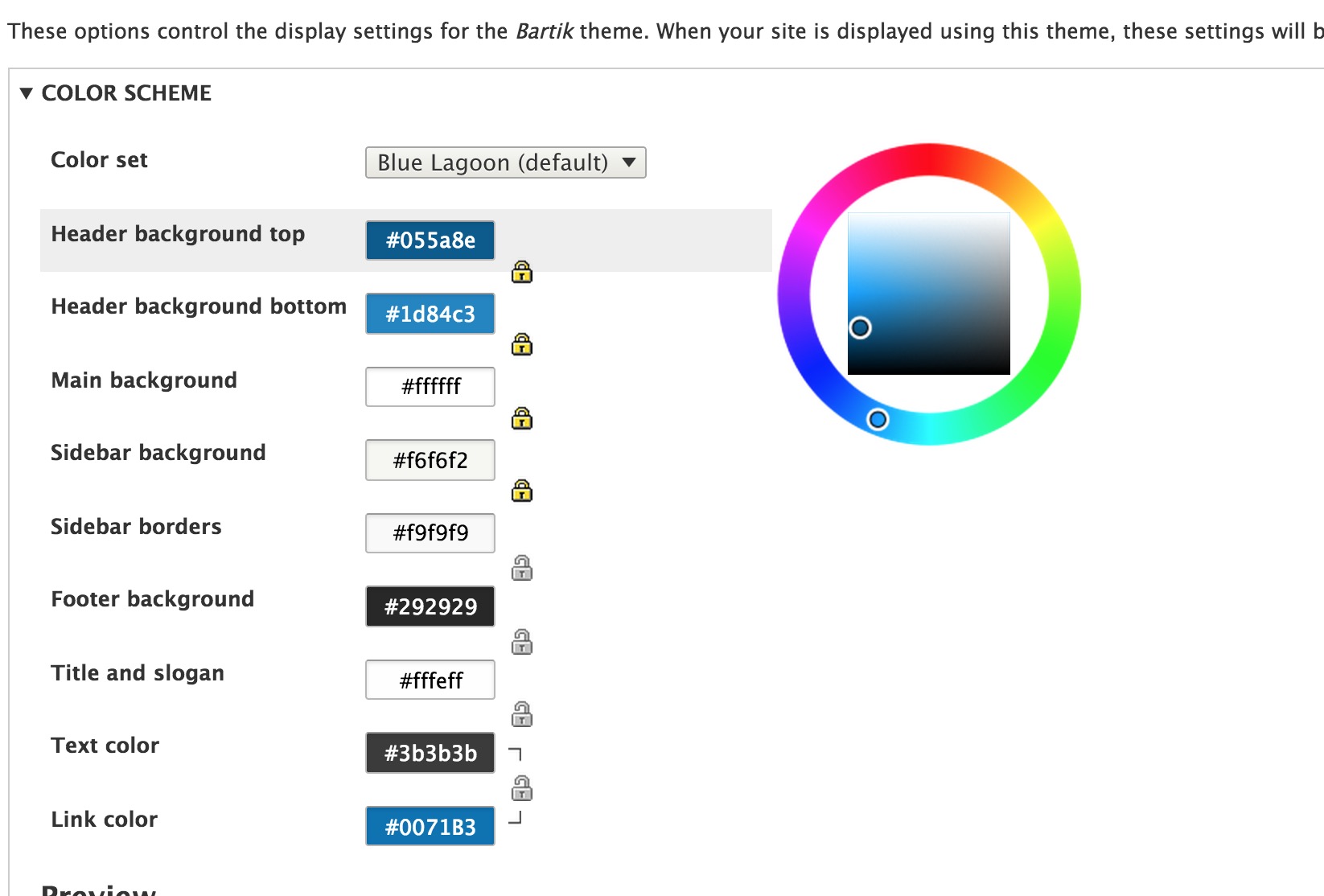Image resolution: width=1324 pixels, height=896 pixels.
Task: Click the Header background bottom color field
Action: (430, 314)
